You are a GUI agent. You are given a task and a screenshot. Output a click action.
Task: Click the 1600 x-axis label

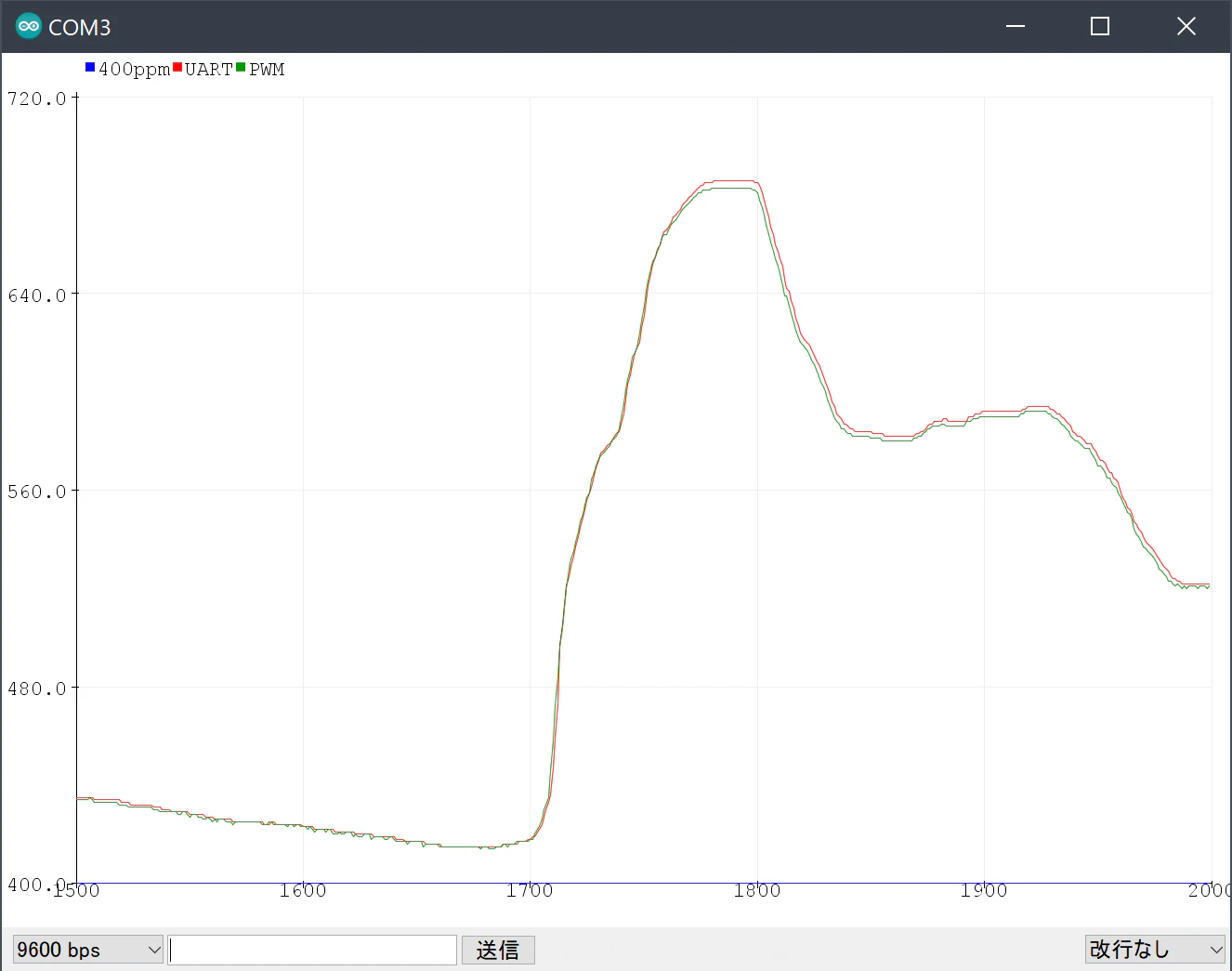(x=303, y=891)
